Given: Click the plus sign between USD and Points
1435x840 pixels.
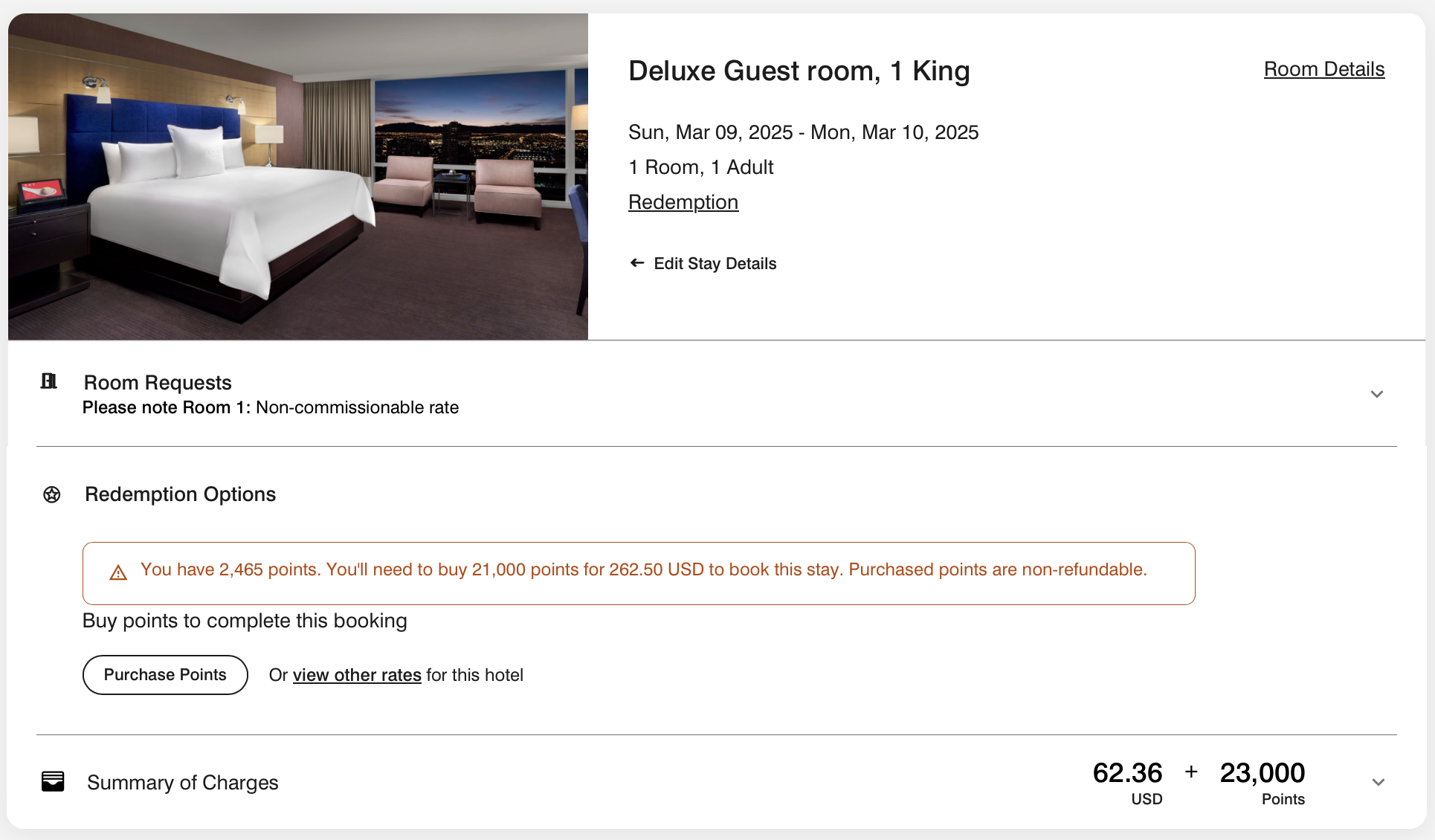Looking at the screenshot, I should pyautogui.click(x=1191, y=772).
